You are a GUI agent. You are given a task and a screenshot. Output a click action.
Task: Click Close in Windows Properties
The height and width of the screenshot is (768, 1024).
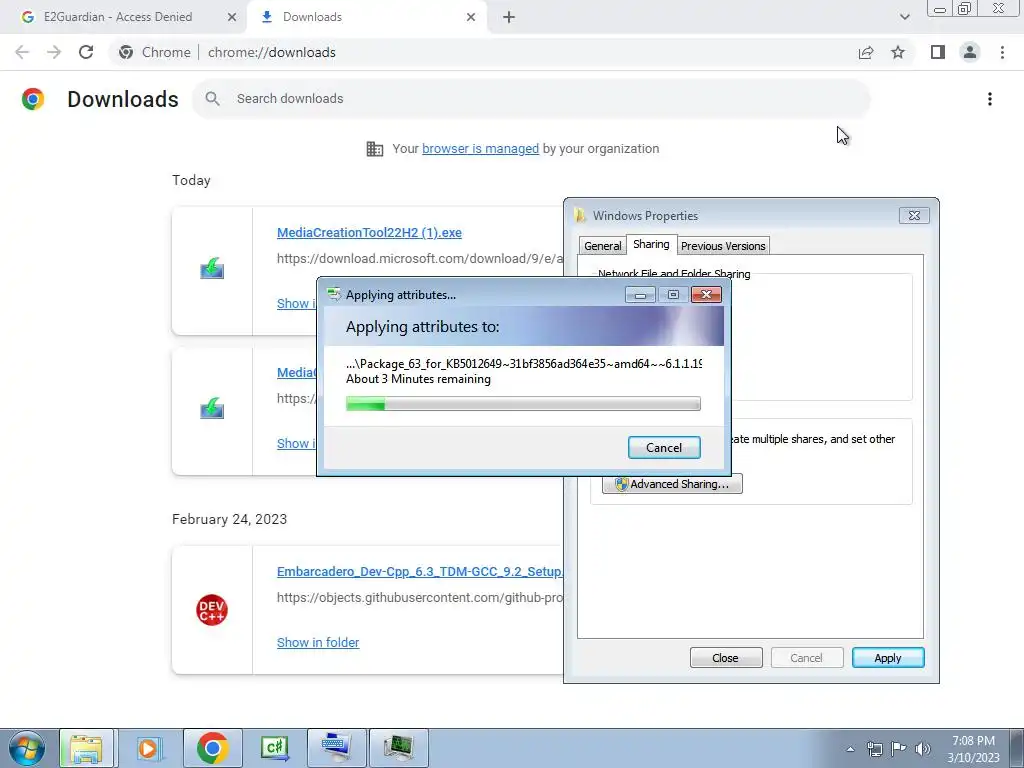click(726, 658)
